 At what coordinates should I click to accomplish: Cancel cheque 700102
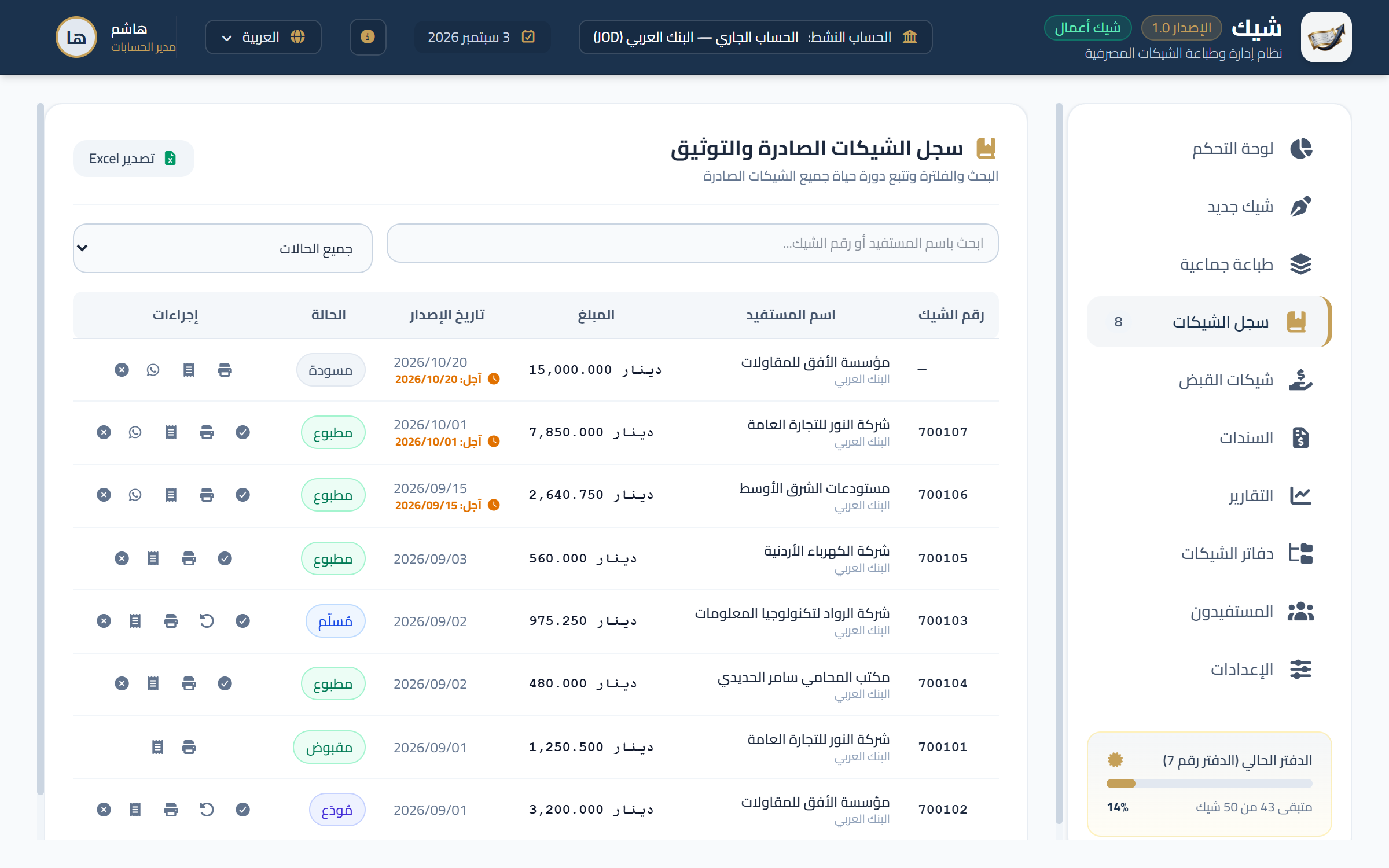coord(104,810)
